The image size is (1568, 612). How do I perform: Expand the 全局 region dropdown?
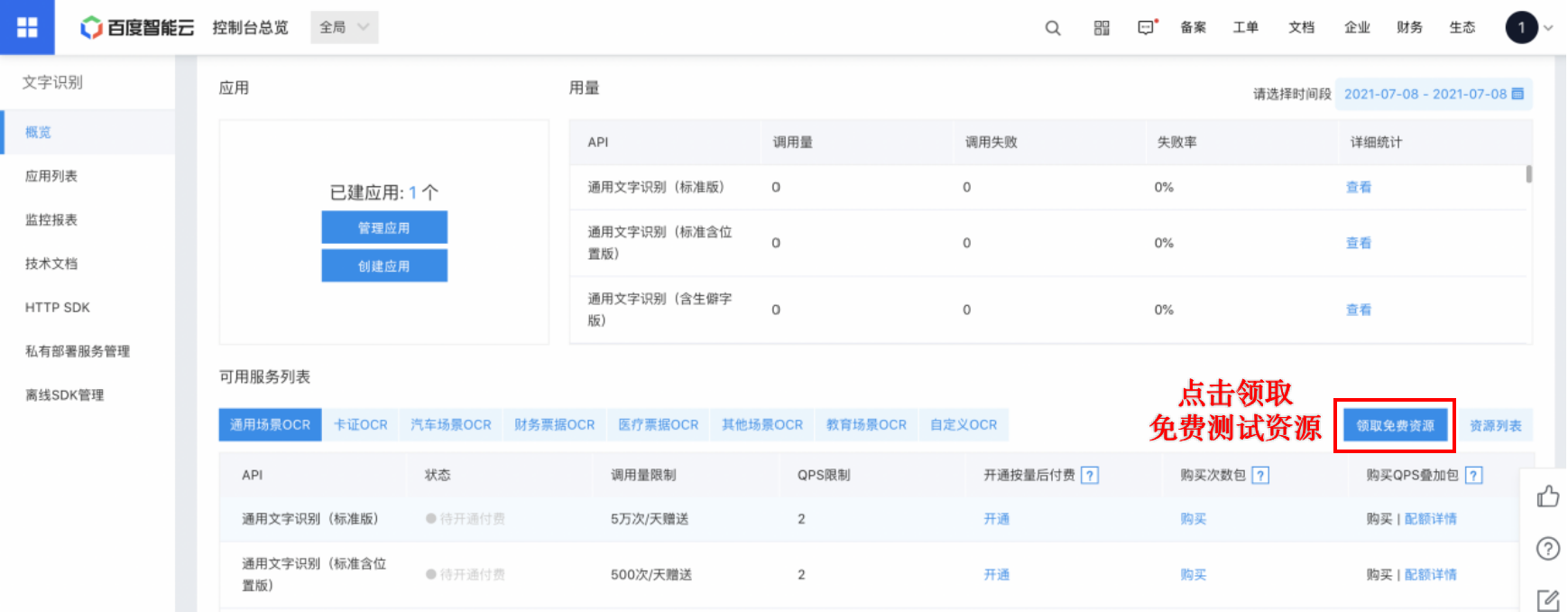click(x=345, y=27)
